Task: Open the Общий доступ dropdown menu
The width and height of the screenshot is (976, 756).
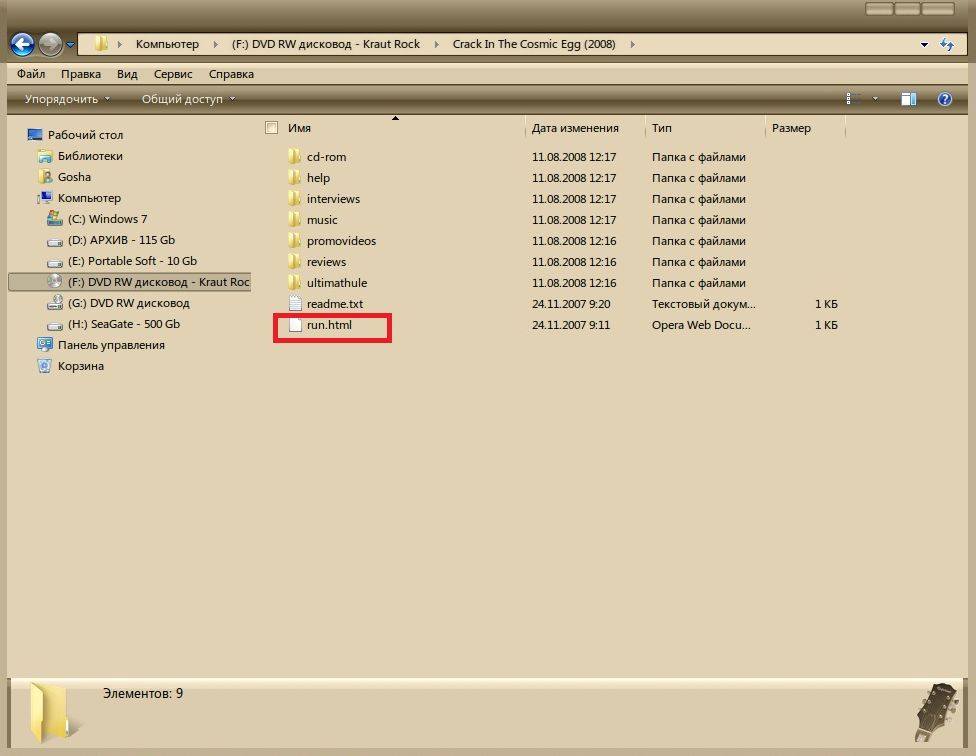Action: click(x=188, y=99)
